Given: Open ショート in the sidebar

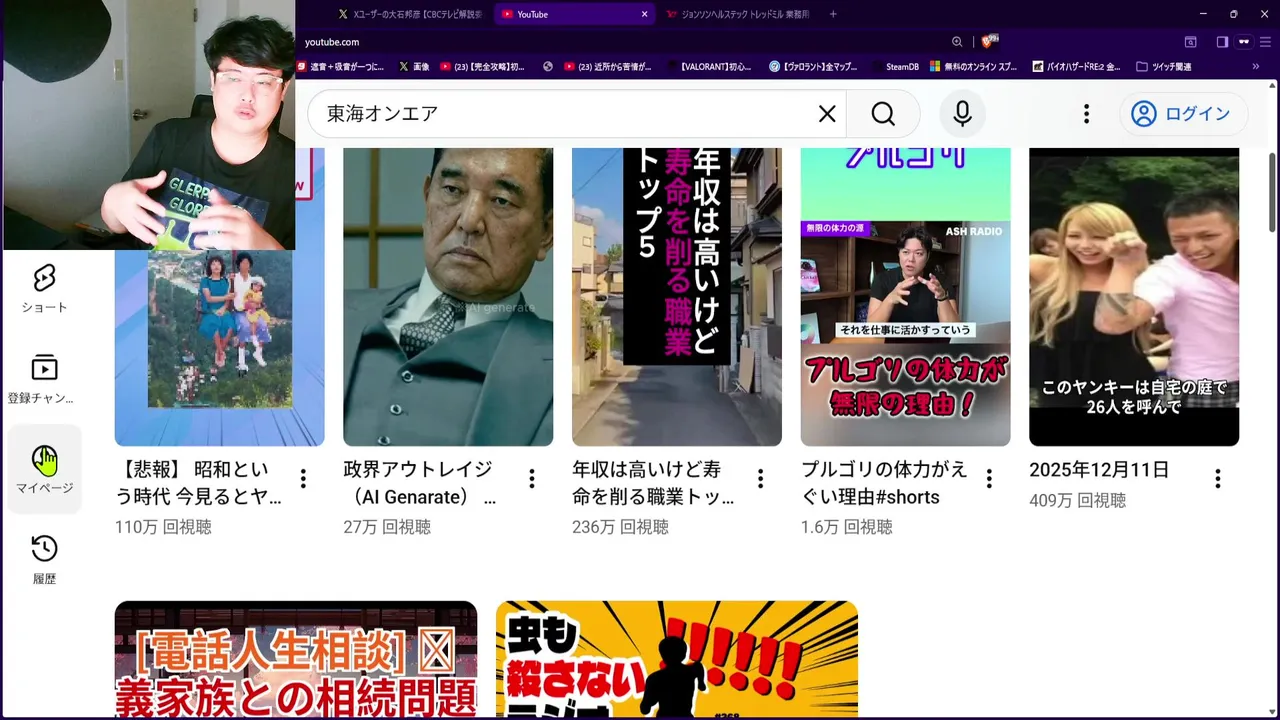Looking at the screenshot, I should pyautogui.click(x=44, y=288).
